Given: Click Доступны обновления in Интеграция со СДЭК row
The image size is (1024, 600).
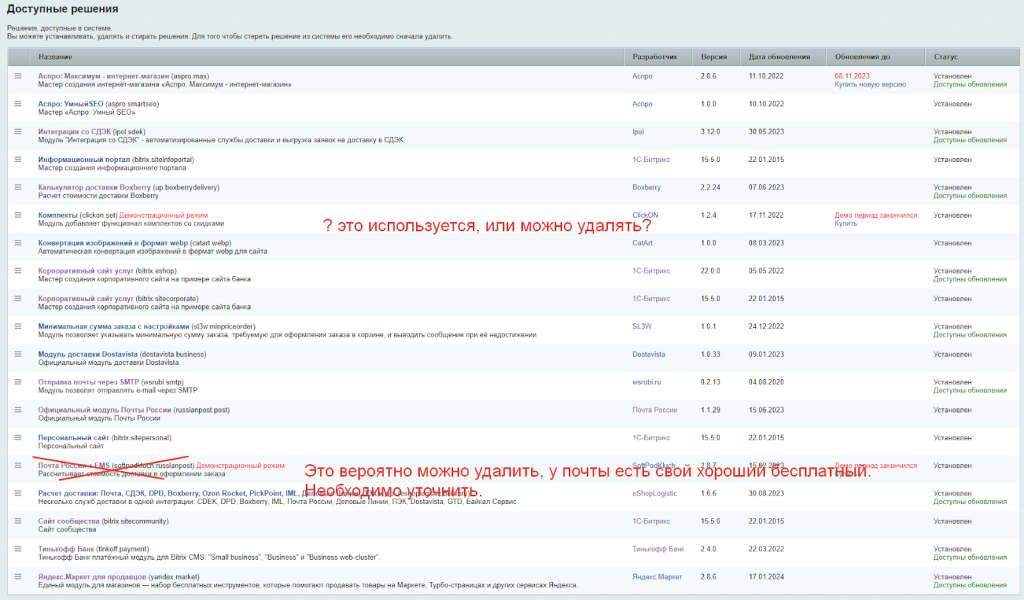Looking at the screenshot, I should (970, 140).
